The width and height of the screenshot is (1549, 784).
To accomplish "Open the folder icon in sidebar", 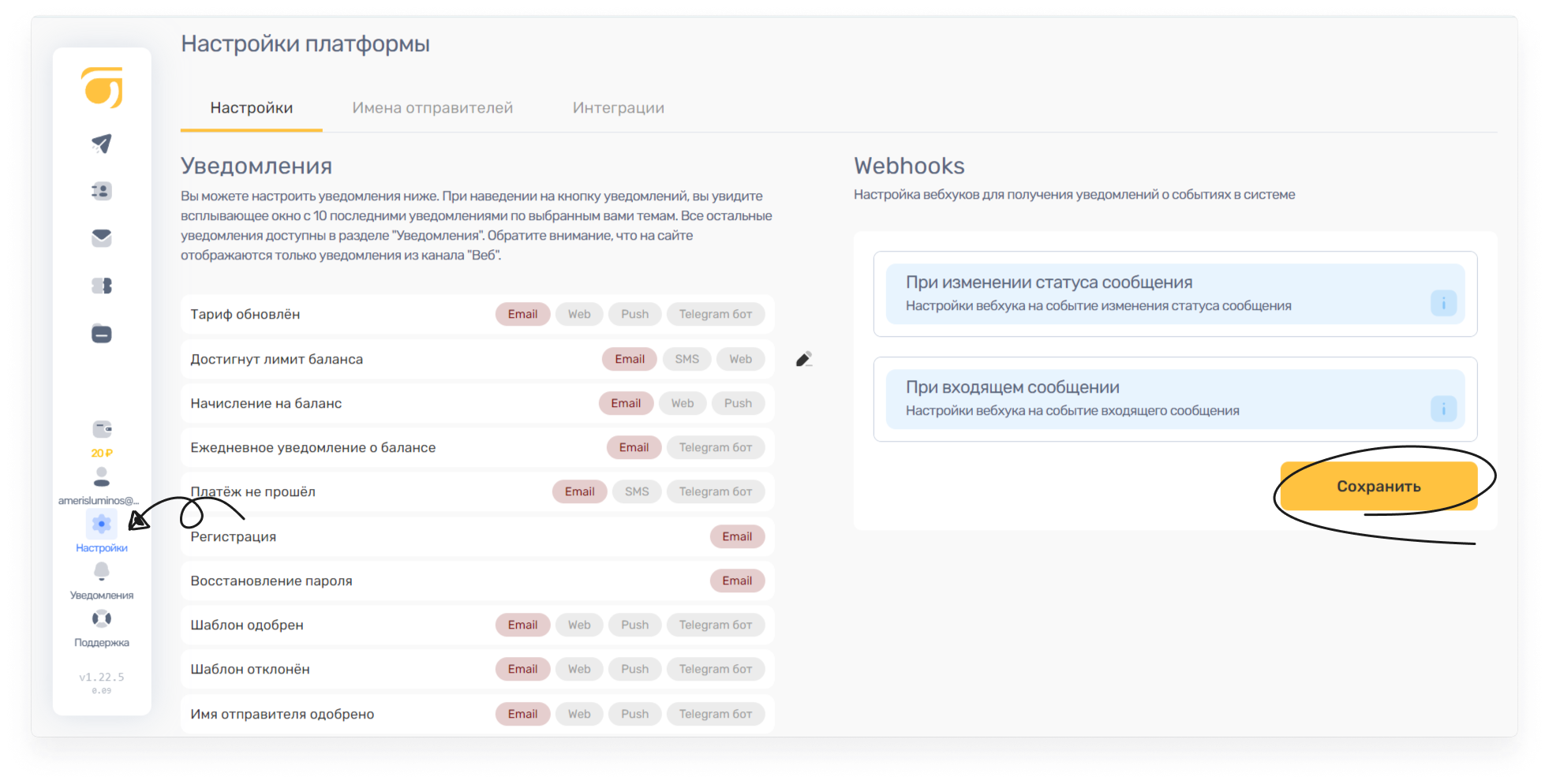I will point(102,334).
